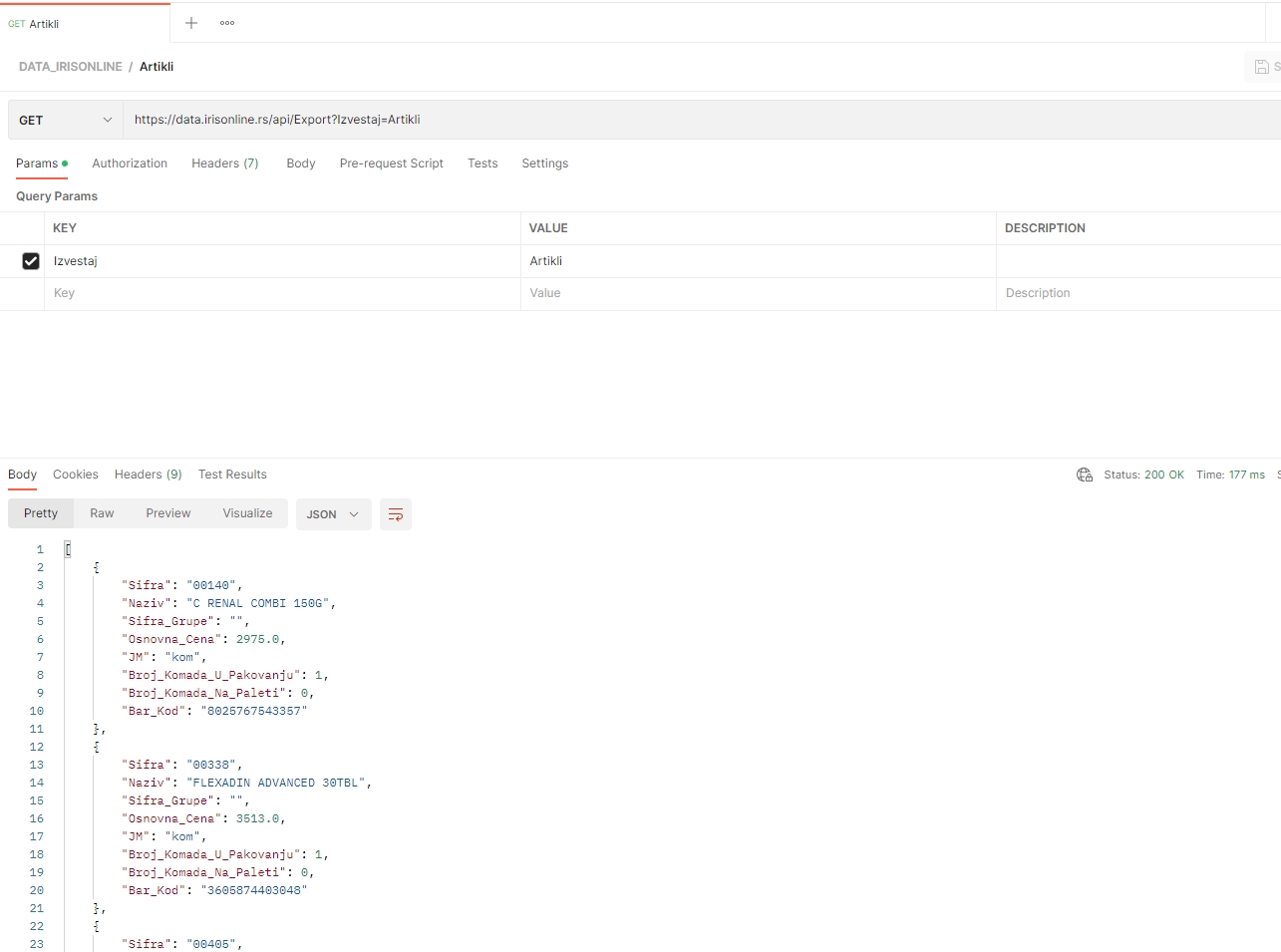Viewport: 1281px width, 952px height.
Task: Uncheck the Izvestaj query parameter checkbox
Action: pyautogui.click(x=31, y=261)
